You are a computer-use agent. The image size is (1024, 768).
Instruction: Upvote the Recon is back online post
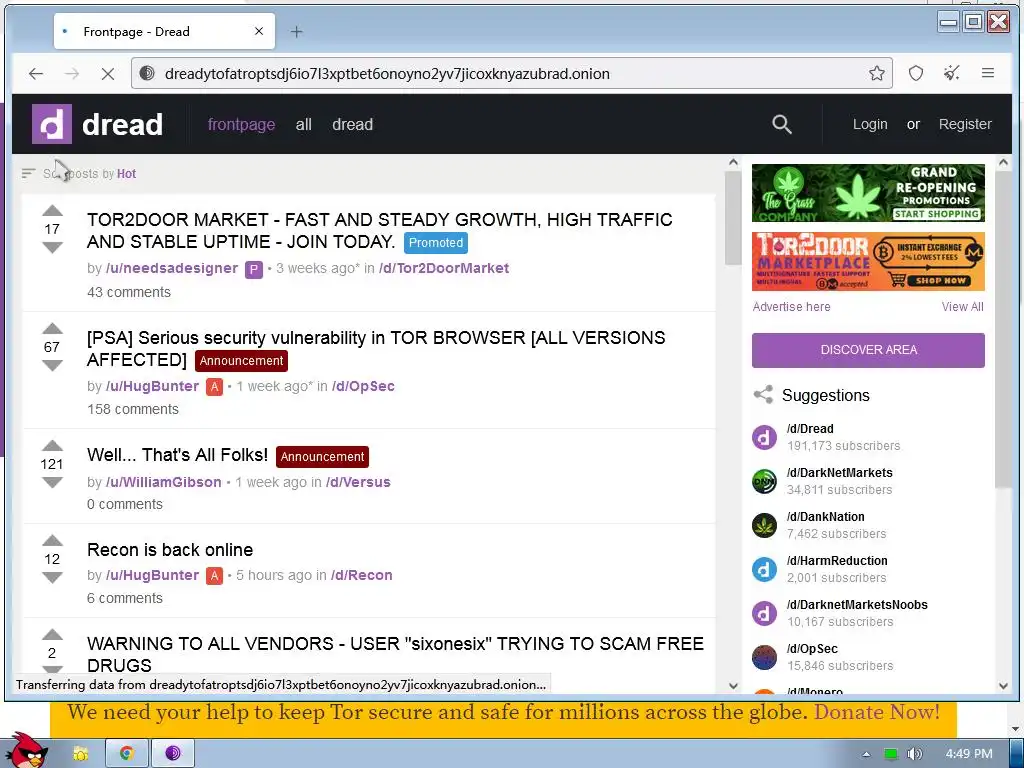point(52,540)
